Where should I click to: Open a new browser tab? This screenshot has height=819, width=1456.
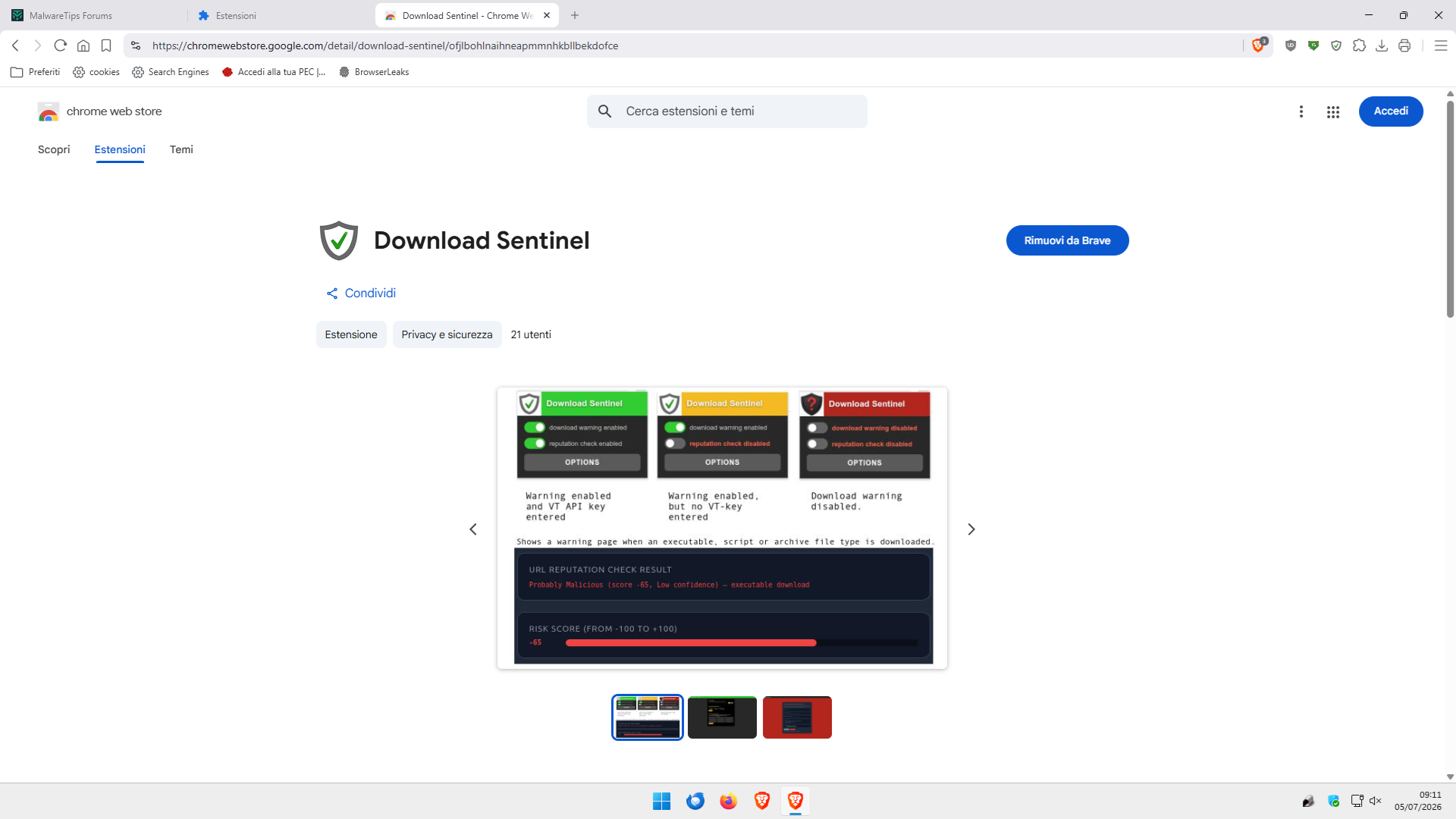[x=575, y=15]
